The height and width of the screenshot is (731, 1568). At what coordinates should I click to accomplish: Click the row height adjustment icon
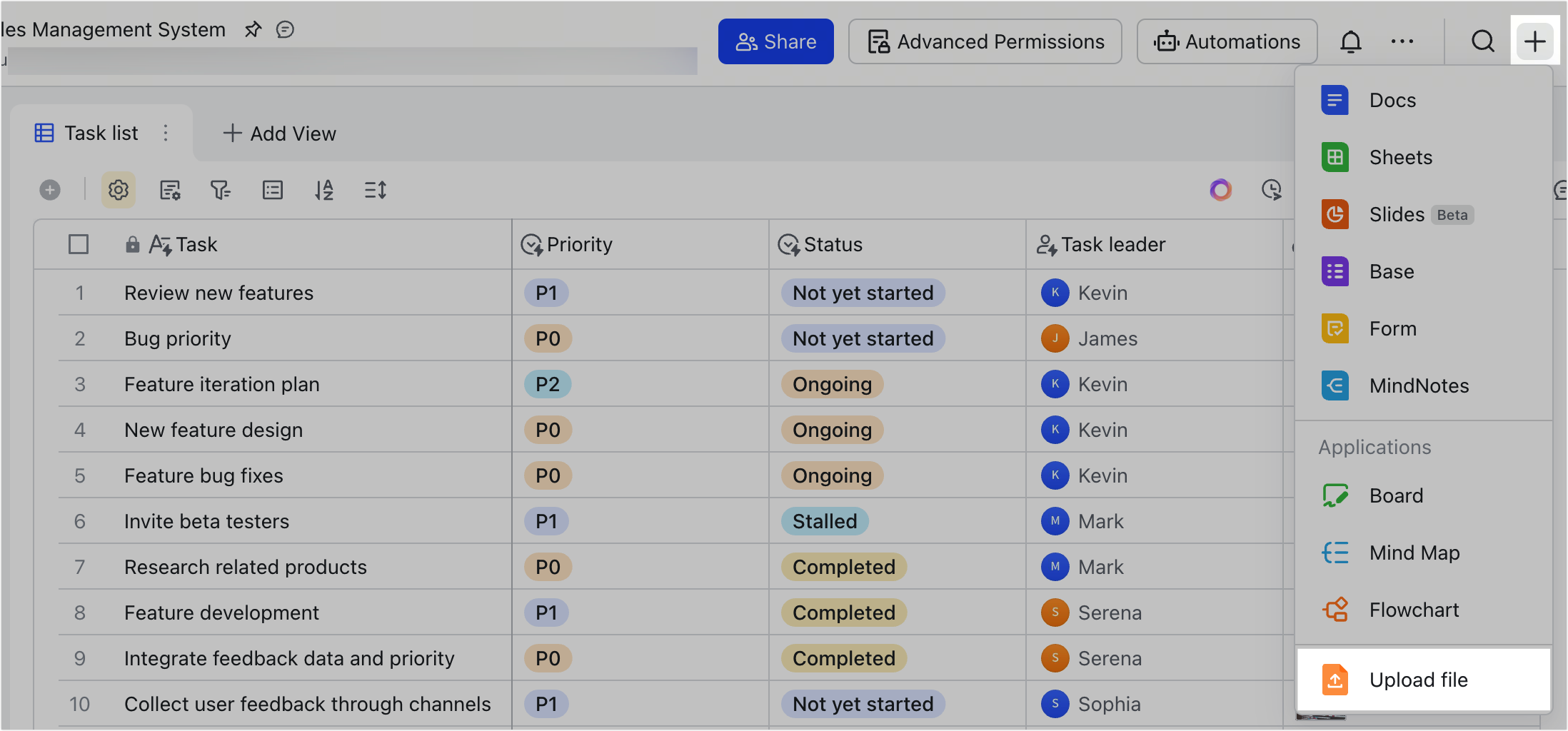376,190
